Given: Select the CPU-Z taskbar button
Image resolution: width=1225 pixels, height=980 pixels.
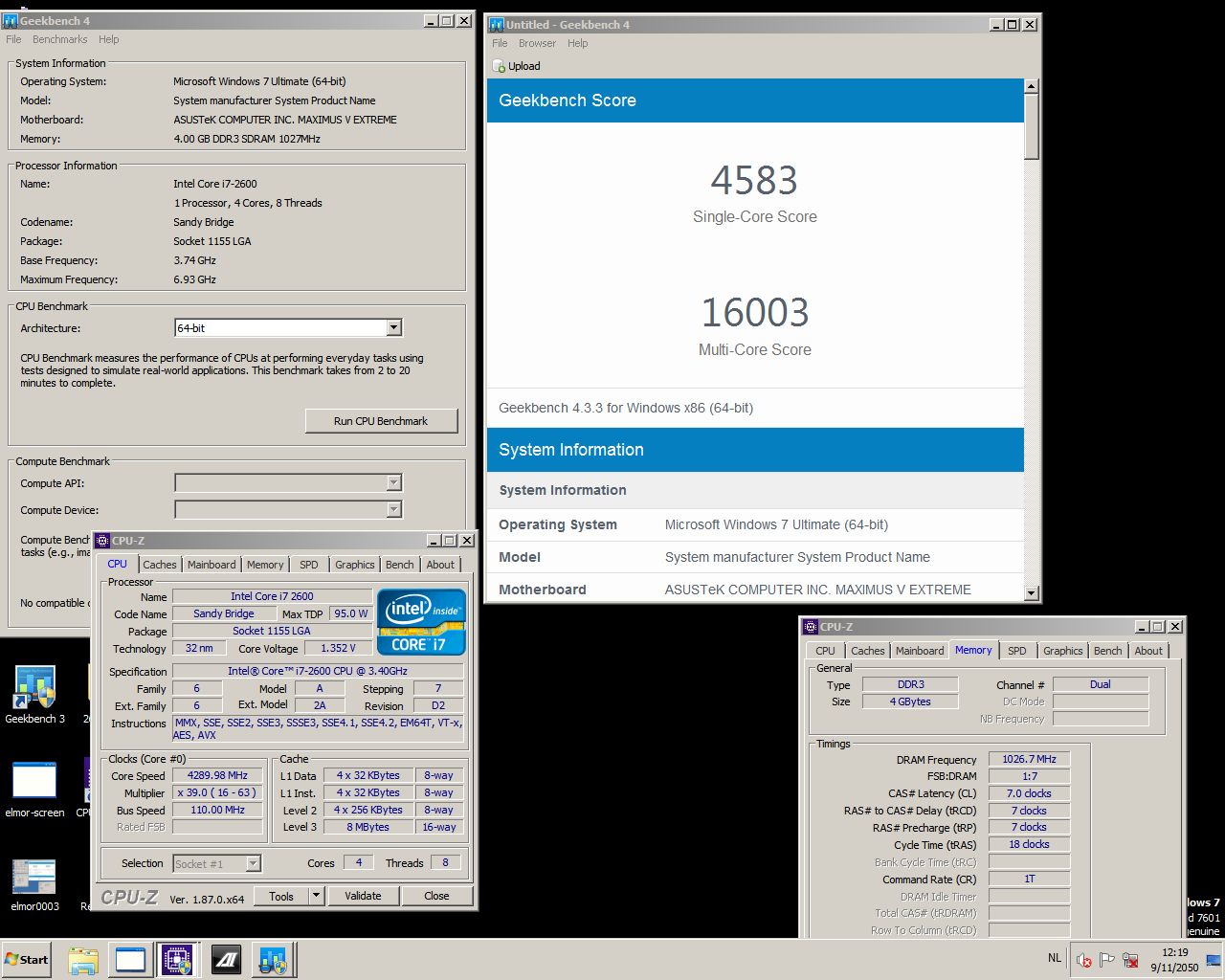Looking at the screenshot, I should pyautogui.click(x=177, y=960).
